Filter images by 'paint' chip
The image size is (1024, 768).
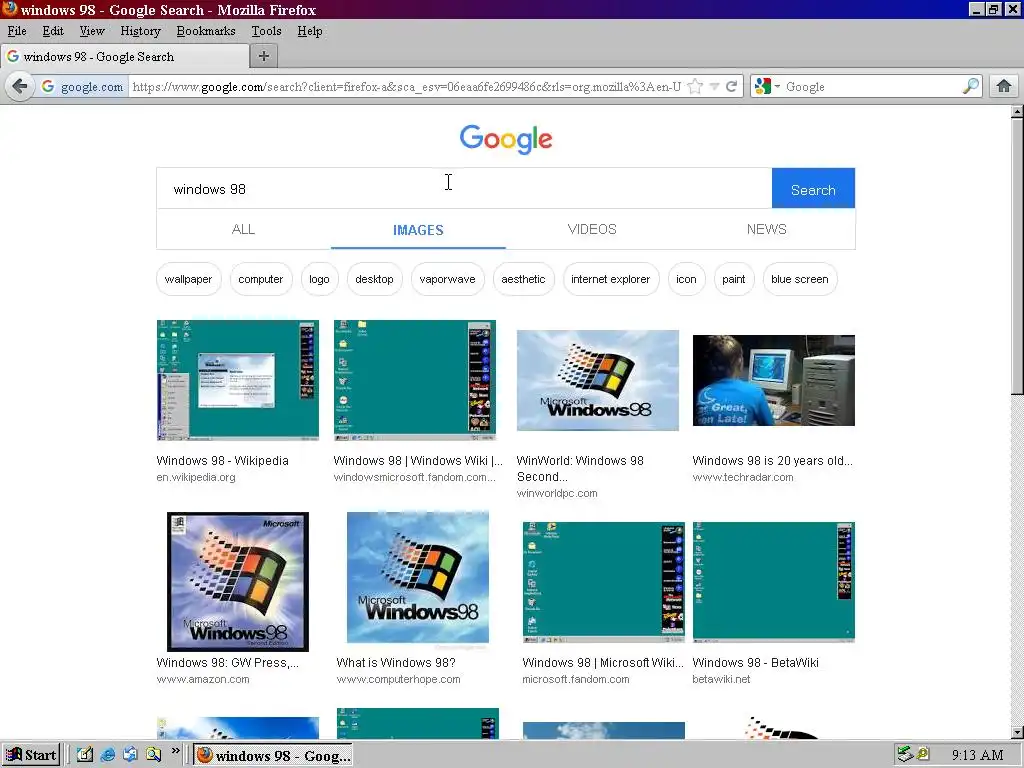click(x=733, y=279)
